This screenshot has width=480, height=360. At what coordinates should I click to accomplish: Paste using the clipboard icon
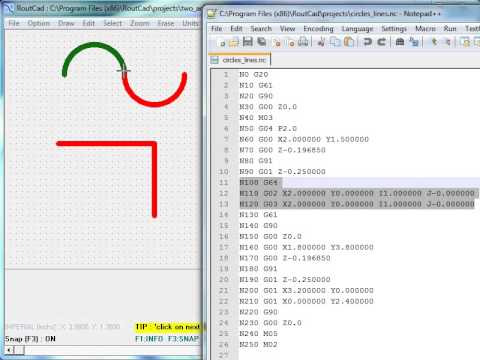pyautogui.click(x=349, y=42)
